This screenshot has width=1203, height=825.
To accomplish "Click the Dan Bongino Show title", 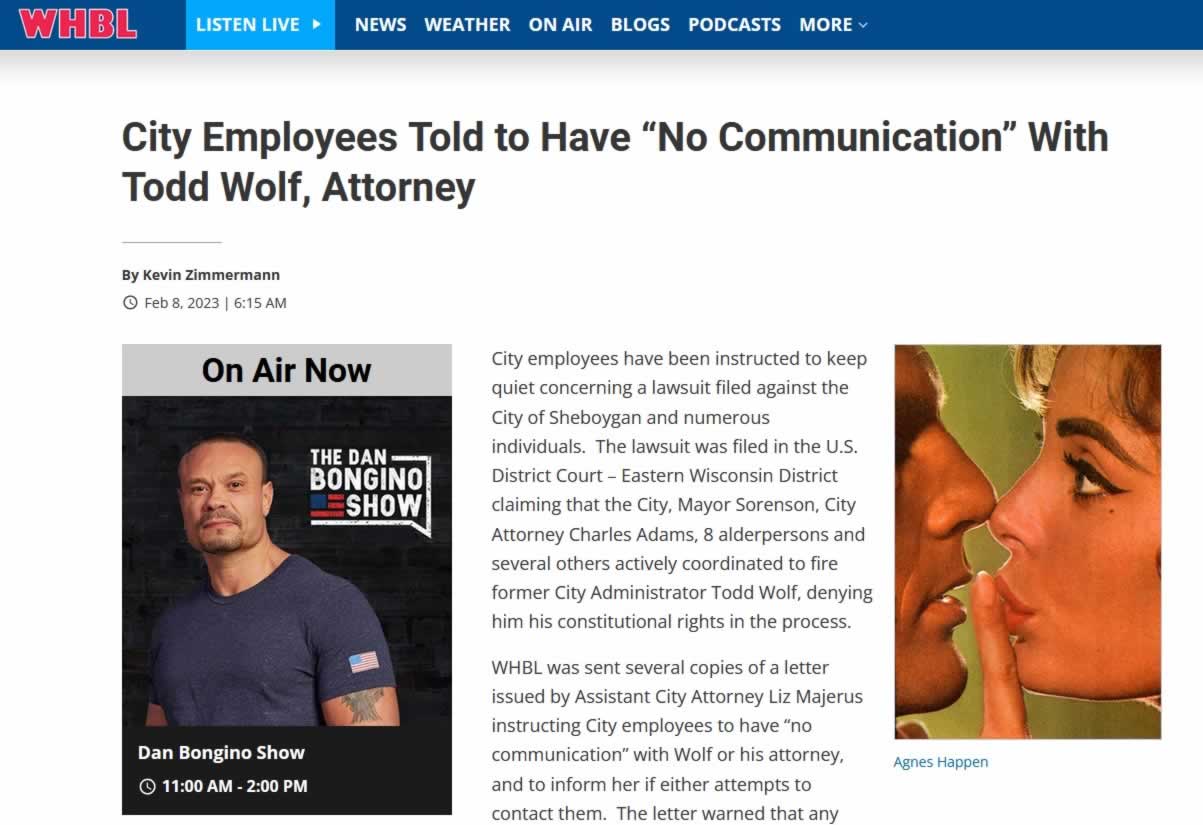I will tap(221, 753).
